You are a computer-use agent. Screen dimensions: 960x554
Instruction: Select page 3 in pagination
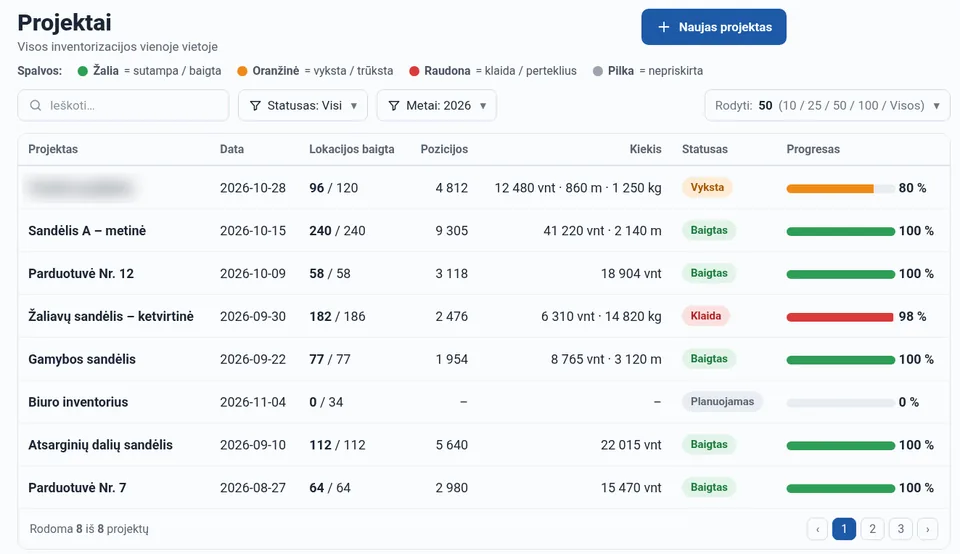click(x=901, y=529)
